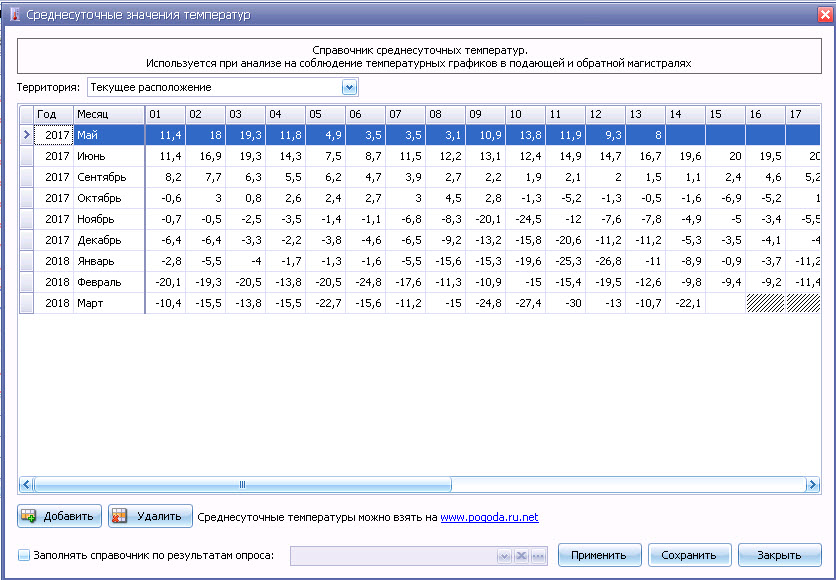This screenshot has height=580, width=836.
Task: Click the Закрыть button
Action: tap(778, 555)
